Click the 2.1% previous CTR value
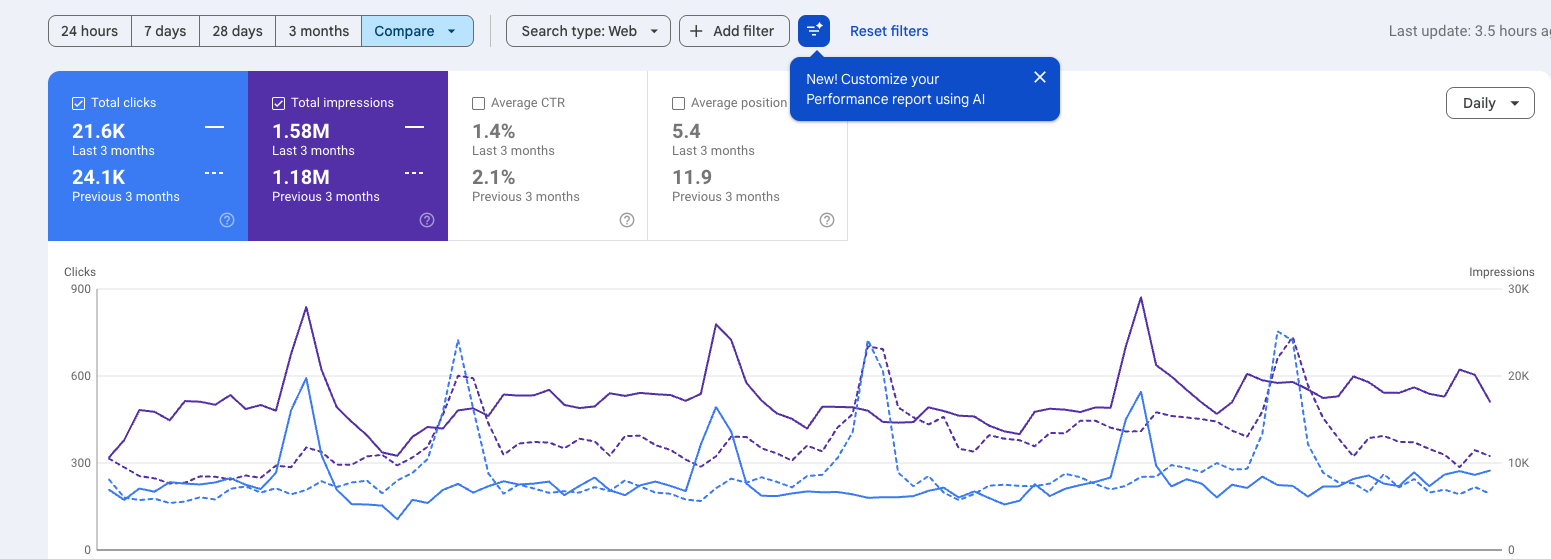 click(x=494, y=177)
